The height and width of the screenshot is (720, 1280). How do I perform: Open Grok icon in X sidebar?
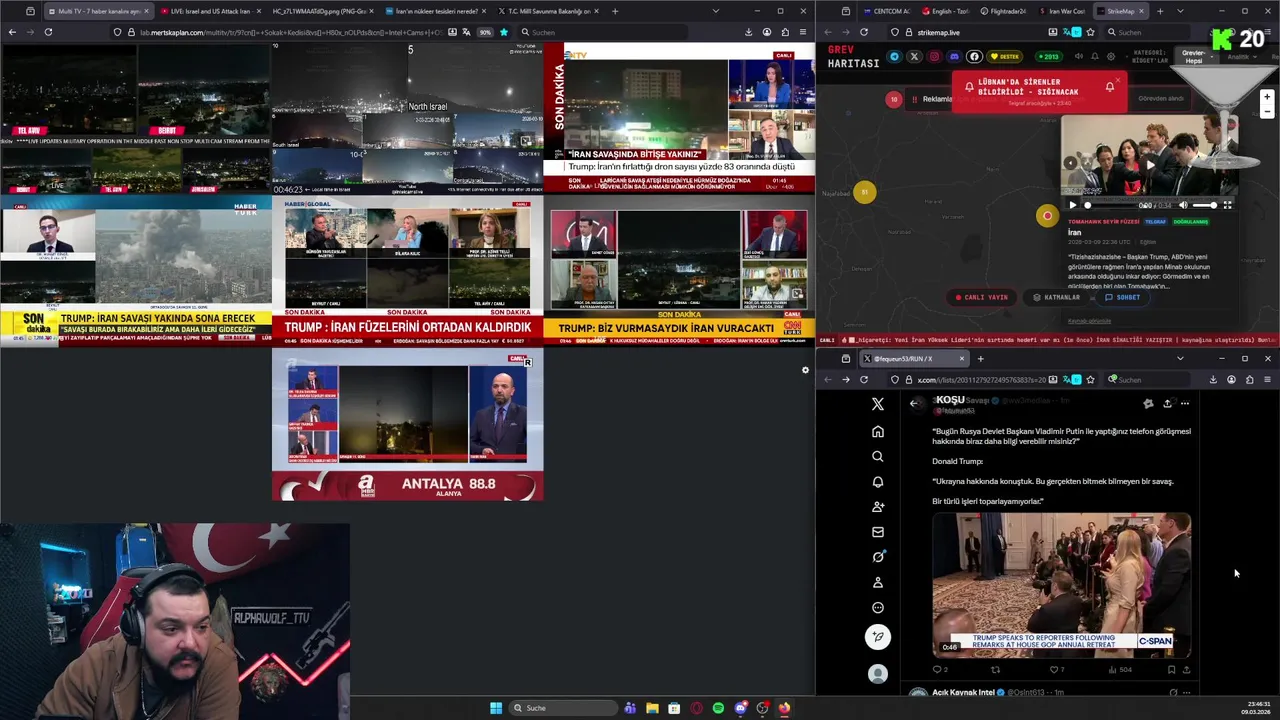(x=878, y=557)
